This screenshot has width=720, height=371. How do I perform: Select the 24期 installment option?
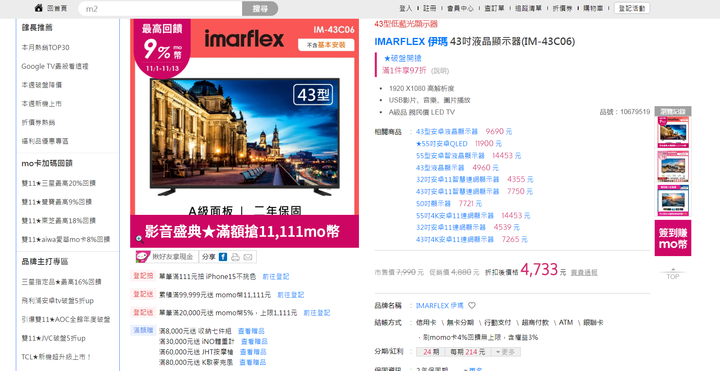(431, 352)
